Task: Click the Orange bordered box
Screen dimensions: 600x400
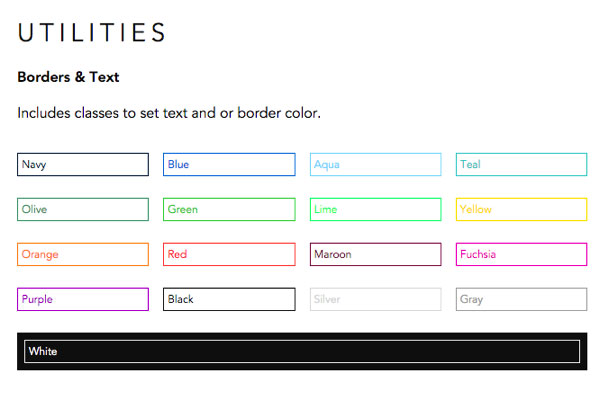Action: click(x=83, y=255)
